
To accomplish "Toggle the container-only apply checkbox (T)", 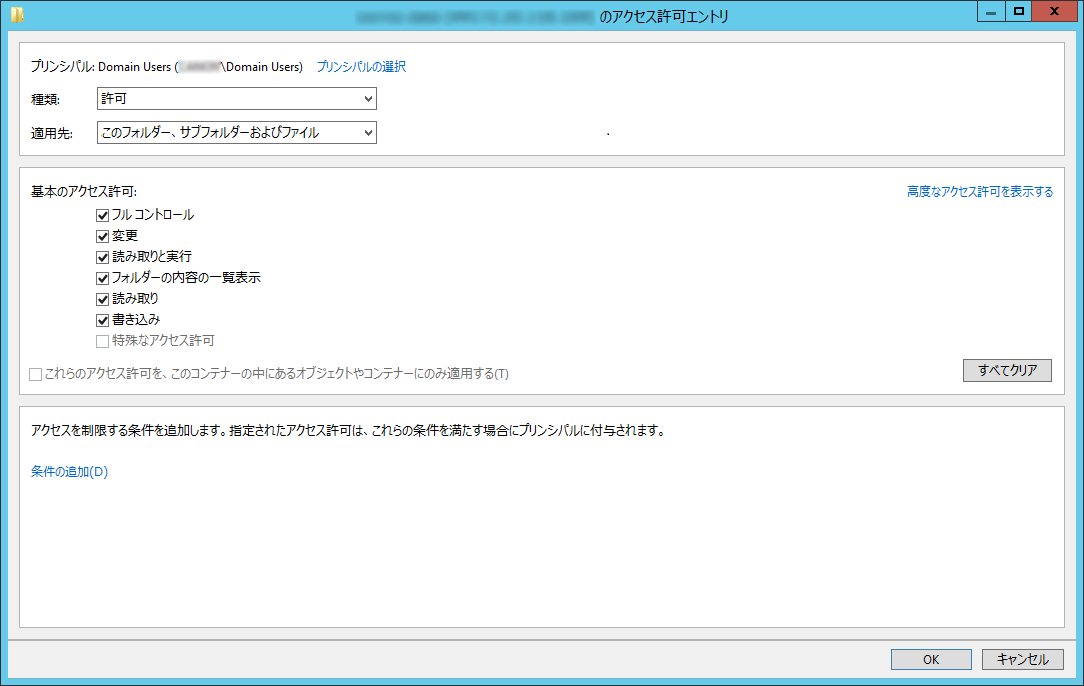I will 35,374.
